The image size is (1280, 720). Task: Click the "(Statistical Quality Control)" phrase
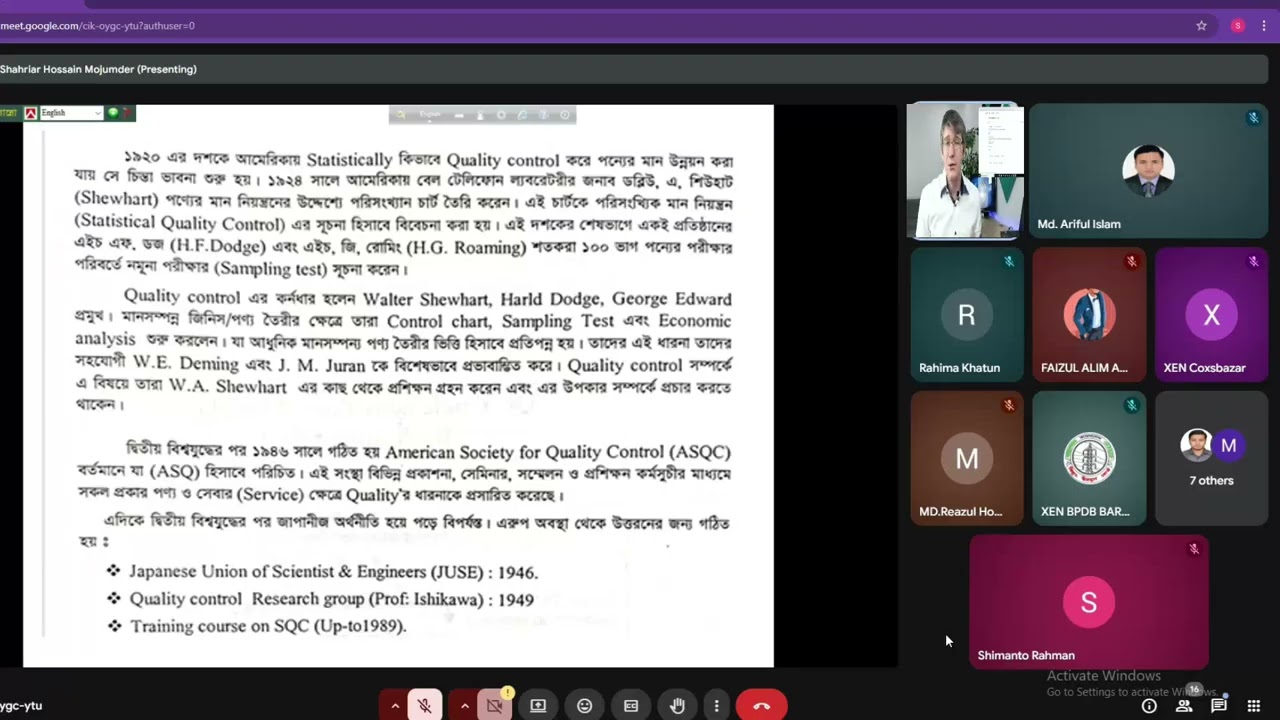coord(179,224)
